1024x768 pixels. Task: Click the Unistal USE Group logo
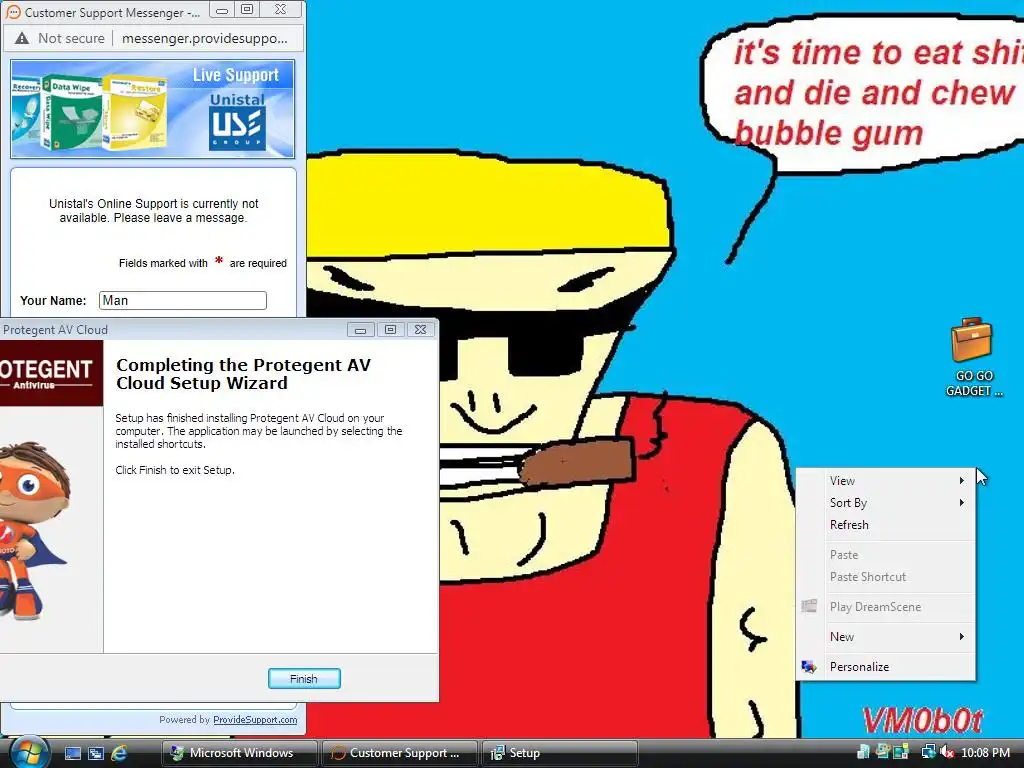[237, 121]
